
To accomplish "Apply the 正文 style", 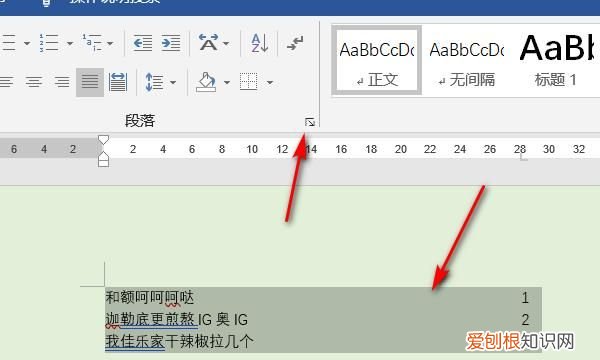I will point(377,60).
